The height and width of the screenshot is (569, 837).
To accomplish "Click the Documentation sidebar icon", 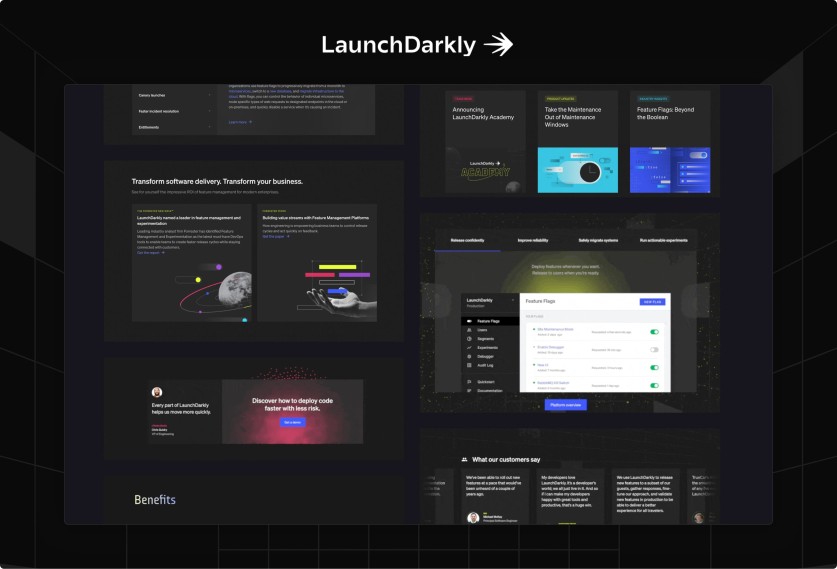I will pyautogui.click(x=469, y=390).
